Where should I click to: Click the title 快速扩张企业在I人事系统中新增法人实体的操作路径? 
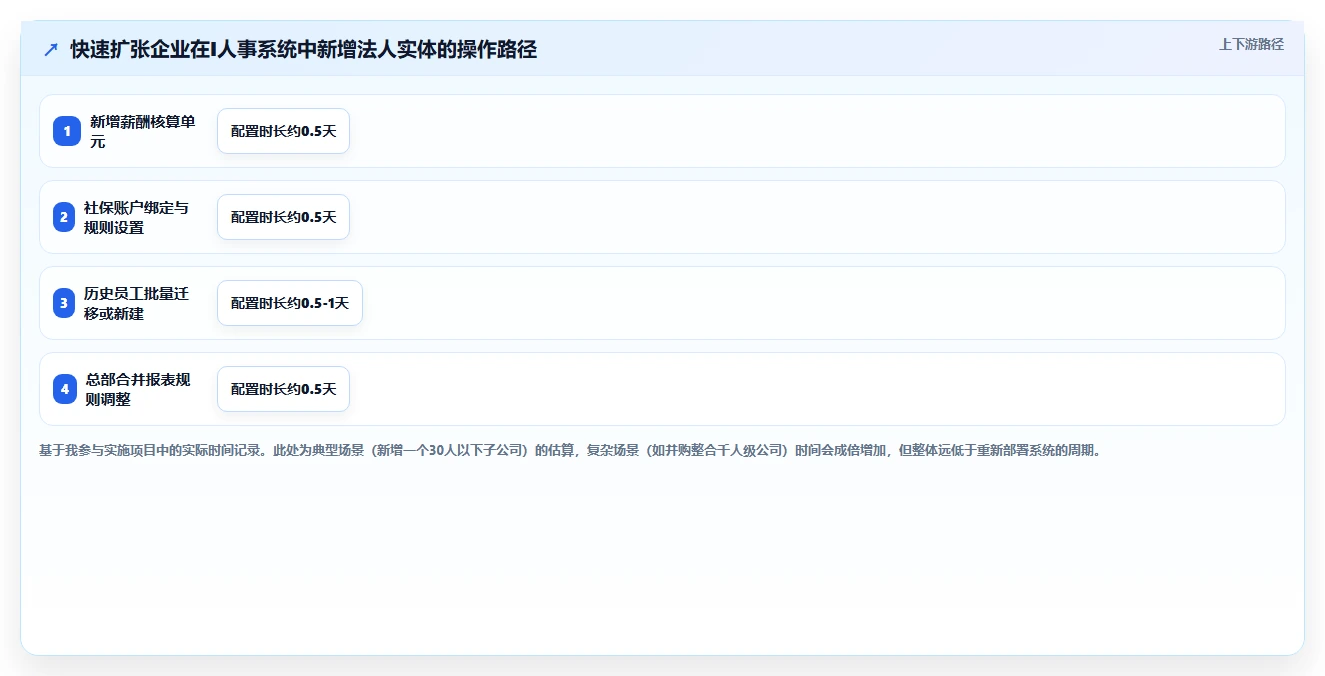(304, 49)
